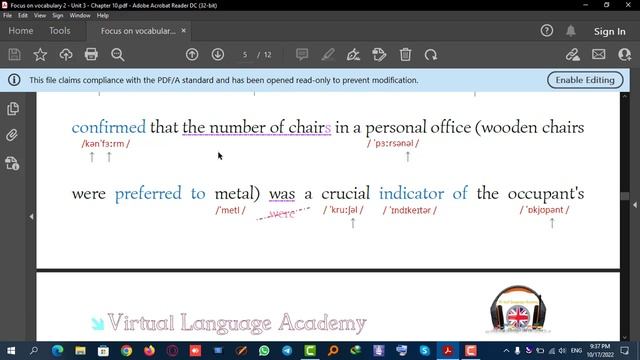Open the attachments paperclip panel
This screenshot has height=360, width=640.
[12, 135]
